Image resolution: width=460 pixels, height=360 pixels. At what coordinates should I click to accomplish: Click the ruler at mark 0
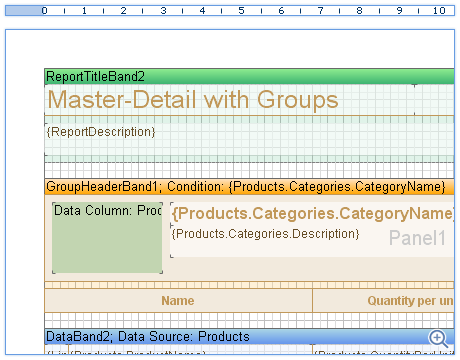pyautogui.click(x=44, y=11)
